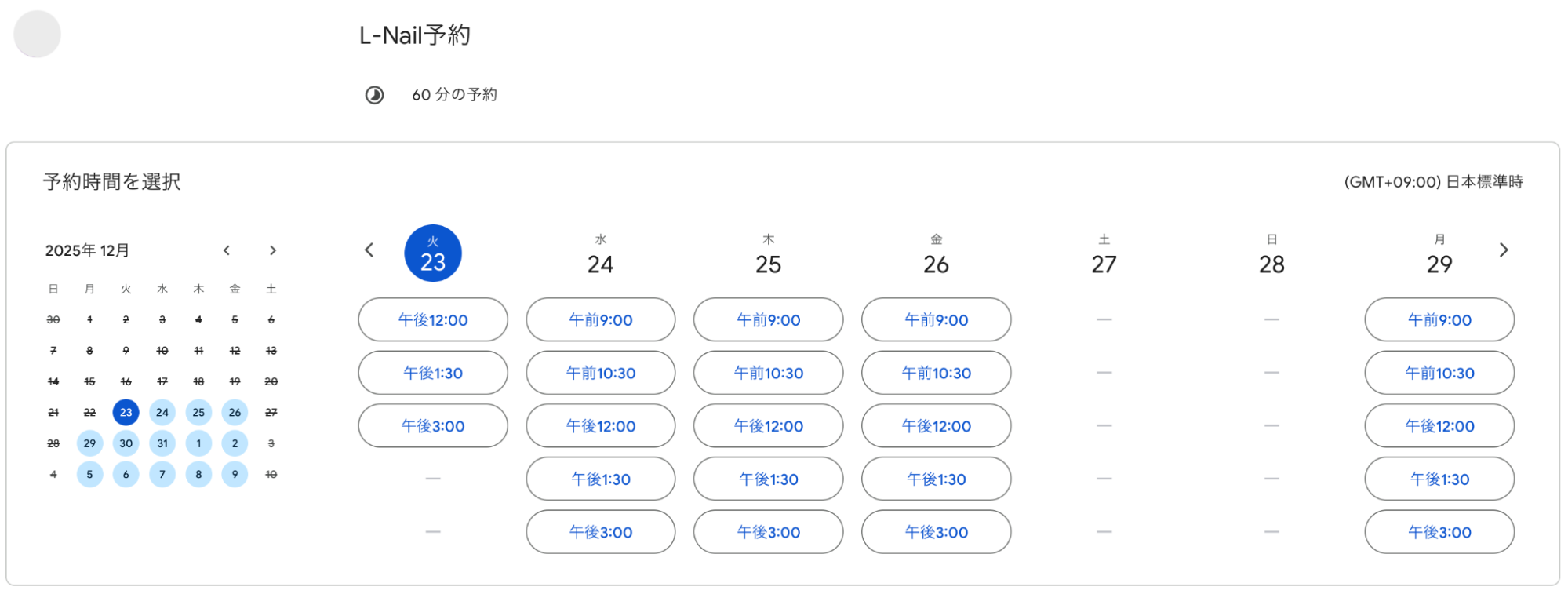Pick 午後12:00 slot on Thursday 25

[769, 426]
